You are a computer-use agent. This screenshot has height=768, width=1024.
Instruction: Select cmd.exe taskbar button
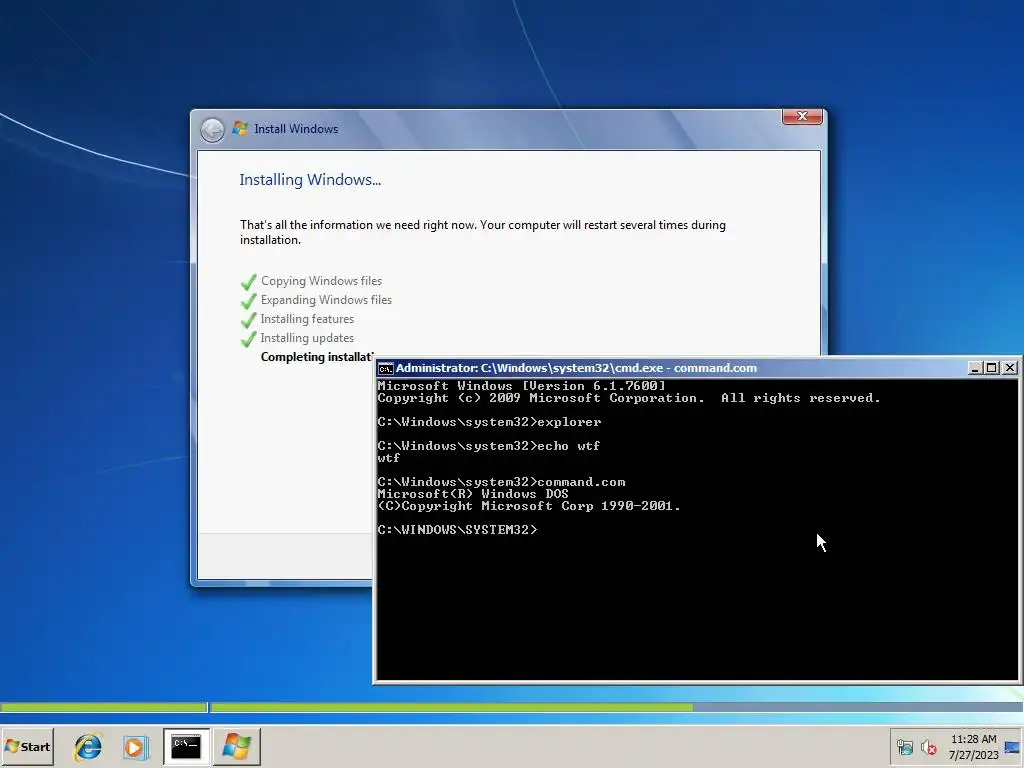point(186,746)
